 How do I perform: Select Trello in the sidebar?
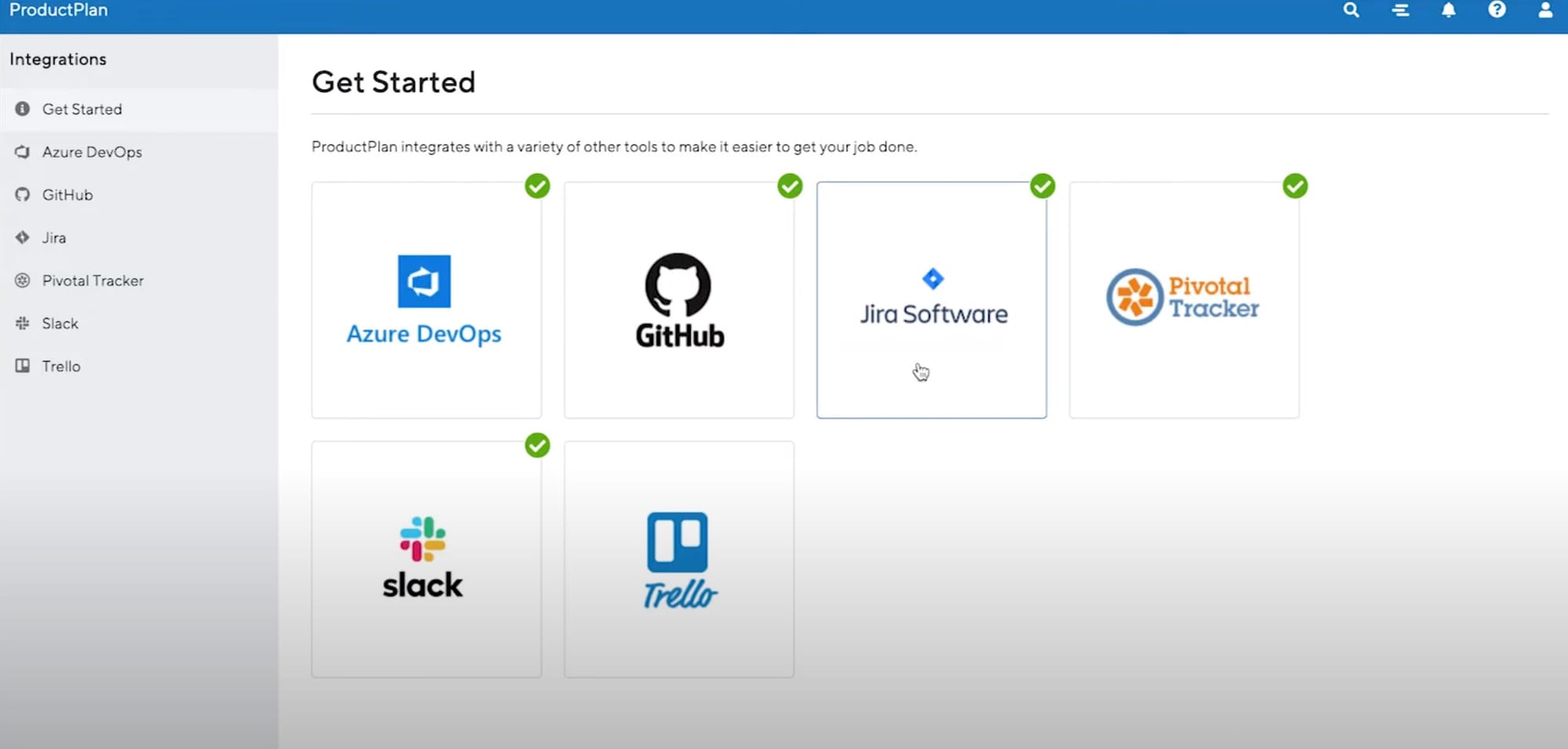139,366
